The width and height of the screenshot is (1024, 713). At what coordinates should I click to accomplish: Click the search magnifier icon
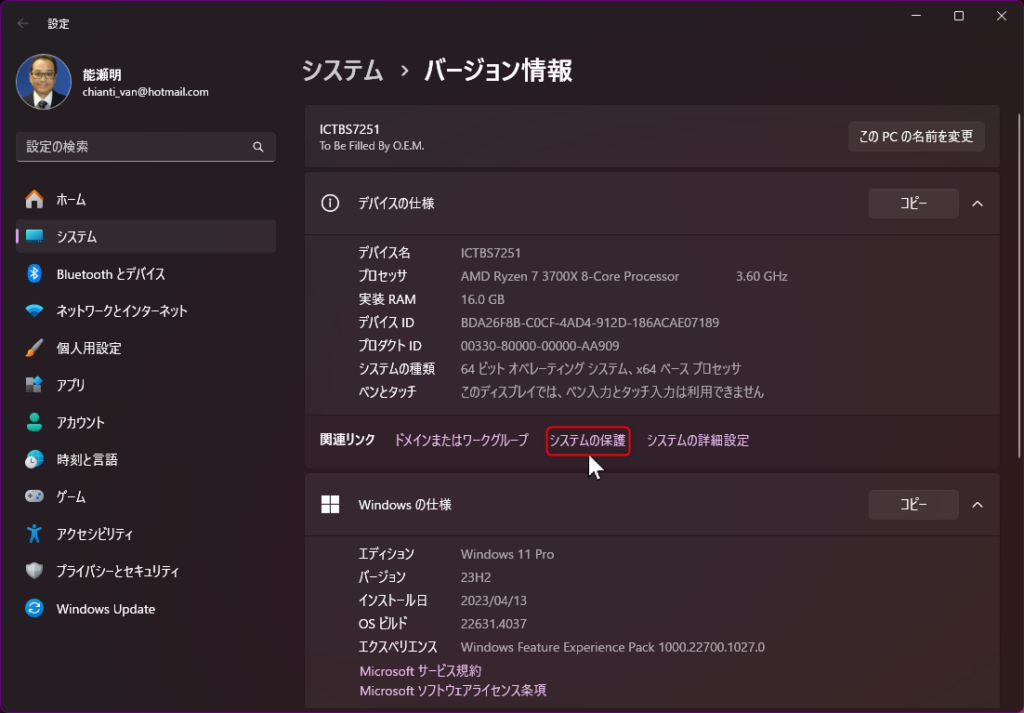pos(258,147)
